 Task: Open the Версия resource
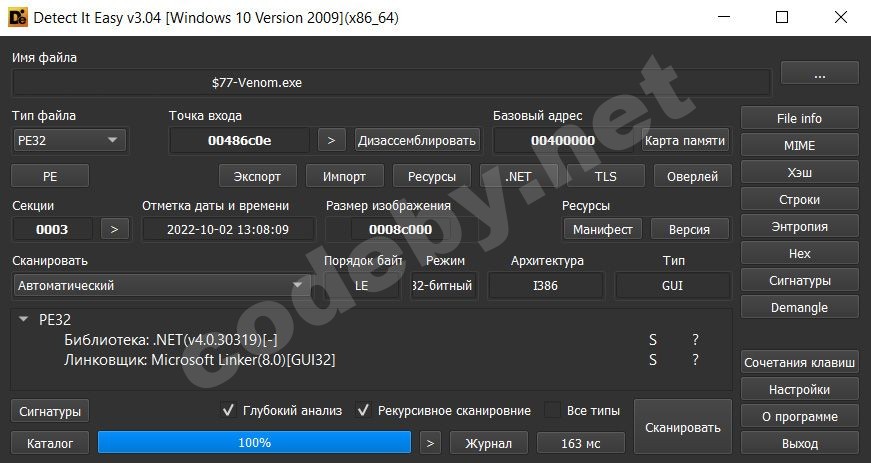tap(689, 229)
